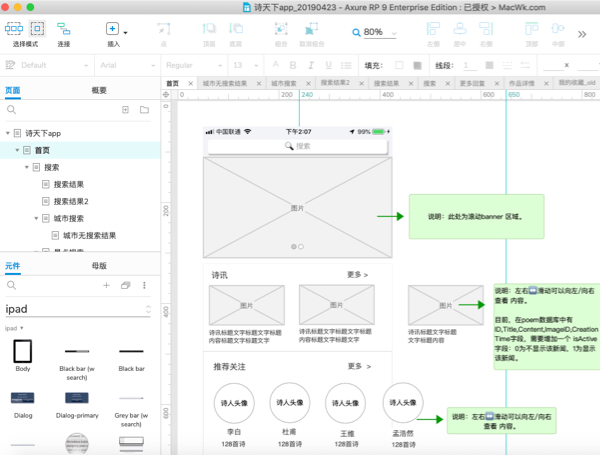Collapse the 诗天下app root node

[8, 133]
